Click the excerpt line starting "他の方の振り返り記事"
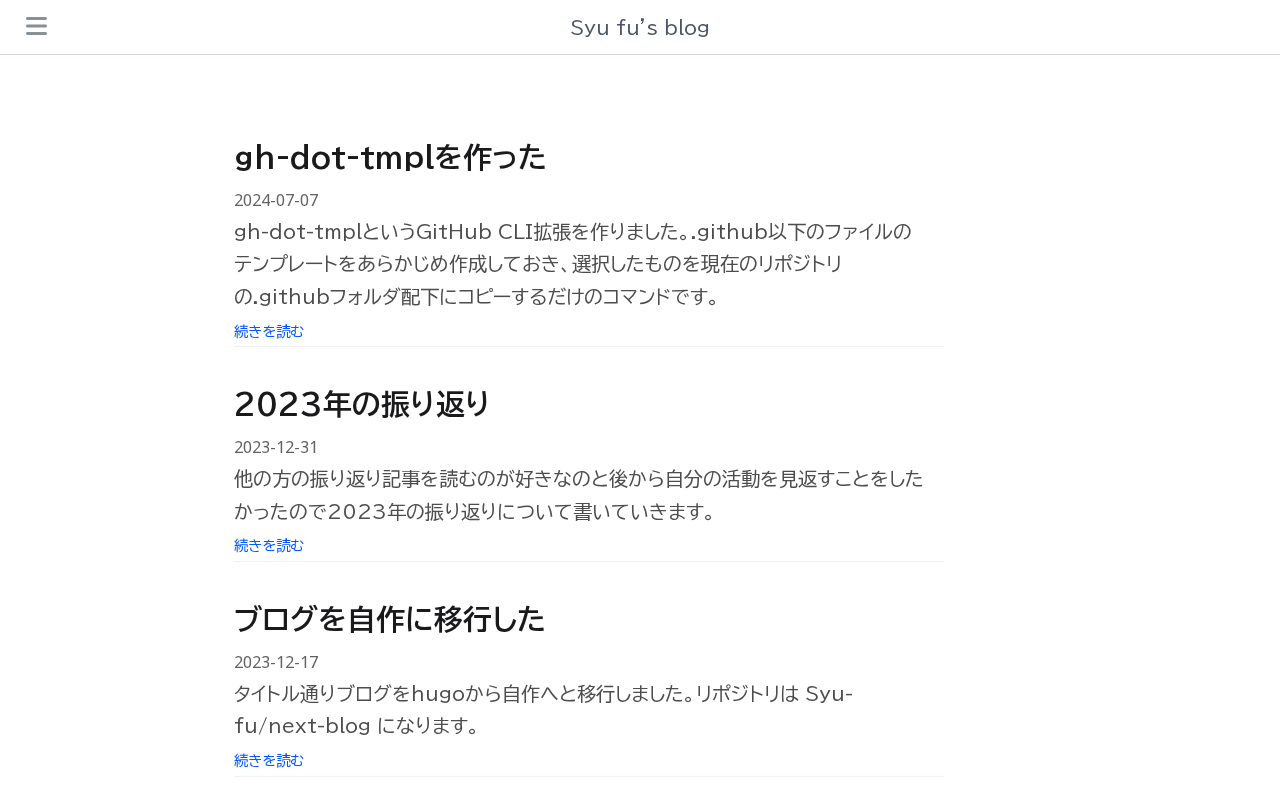 click(578, 478)
